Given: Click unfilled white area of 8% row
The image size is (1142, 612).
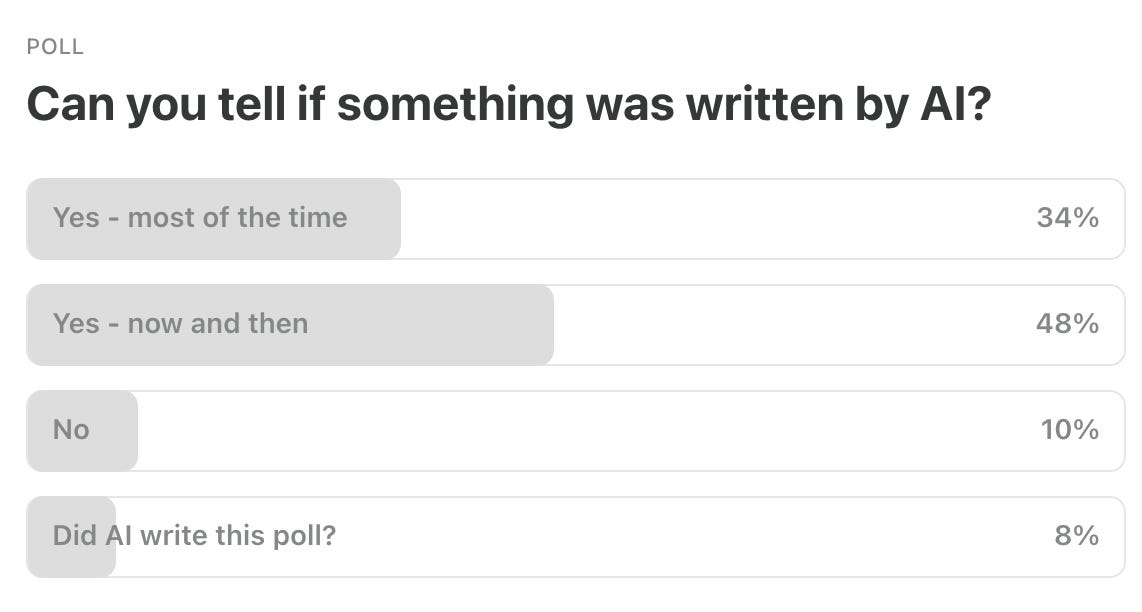Looking at the screenshot, I should 692,537.
